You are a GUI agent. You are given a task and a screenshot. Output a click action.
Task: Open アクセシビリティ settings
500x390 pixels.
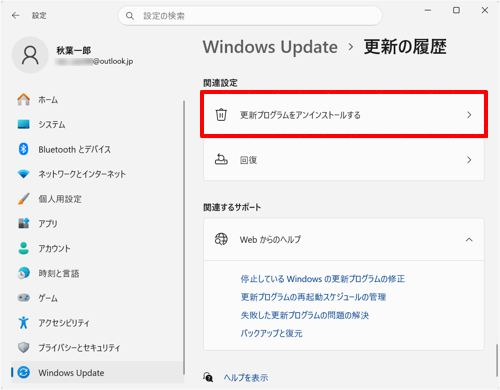pos(97,322)
